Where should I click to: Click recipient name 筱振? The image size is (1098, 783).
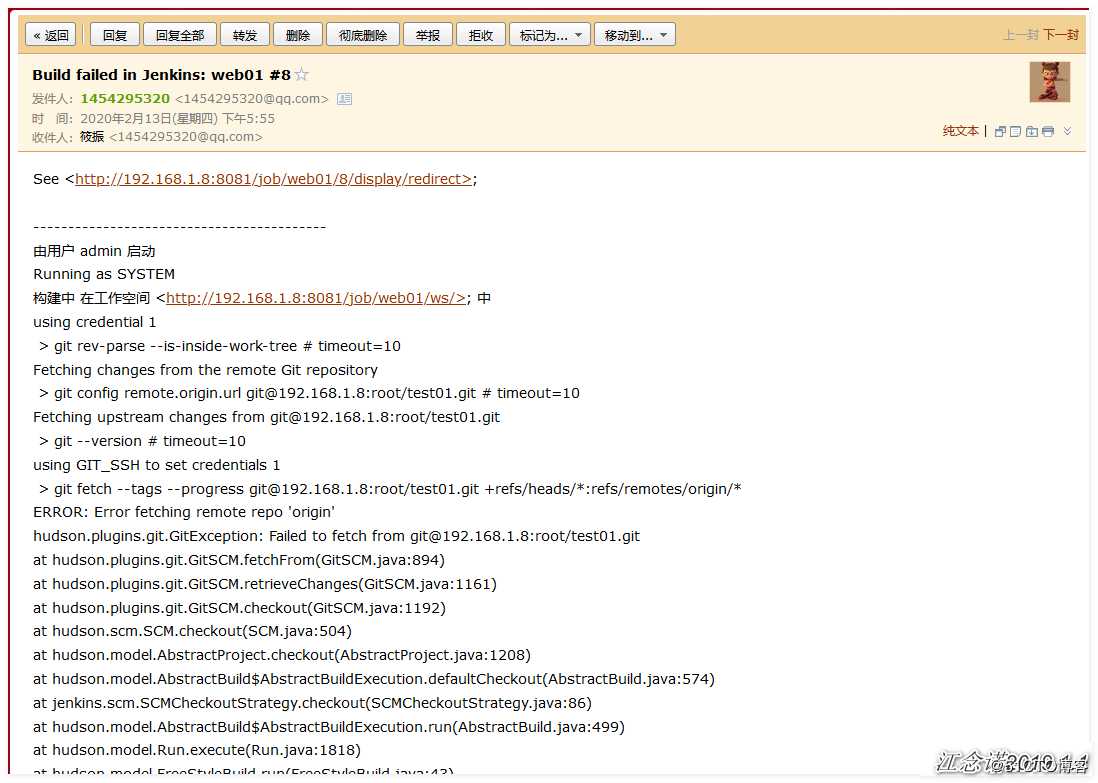click(92, 137)
